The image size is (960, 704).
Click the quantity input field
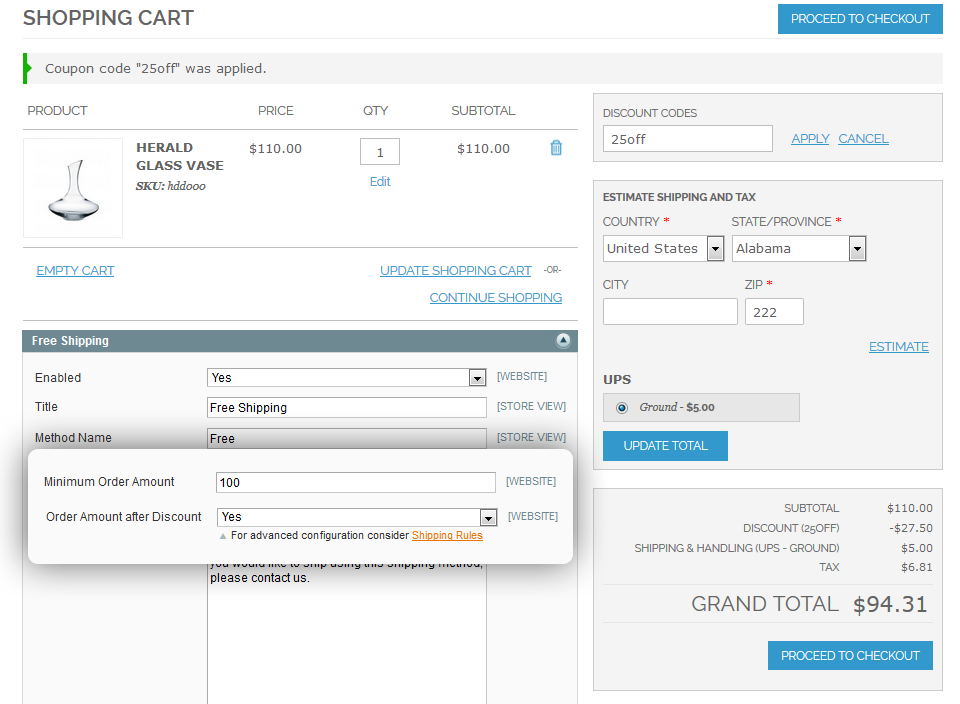379,152
